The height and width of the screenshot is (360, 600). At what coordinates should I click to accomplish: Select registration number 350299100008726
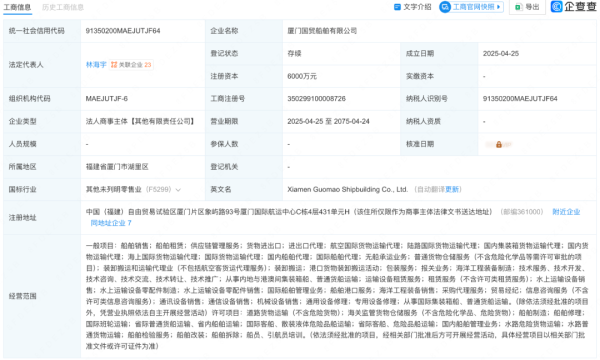point(316,99)
